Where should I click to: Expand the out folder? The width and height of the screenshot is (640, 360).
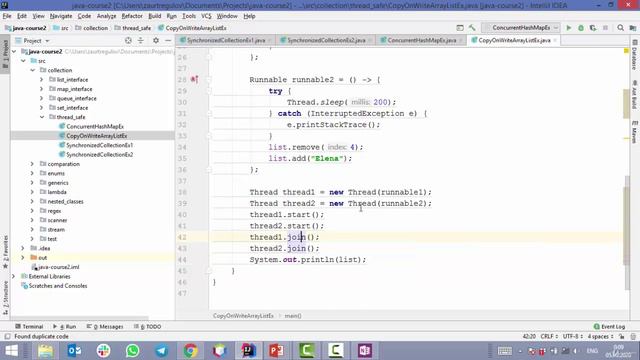[x=23, y=258]
